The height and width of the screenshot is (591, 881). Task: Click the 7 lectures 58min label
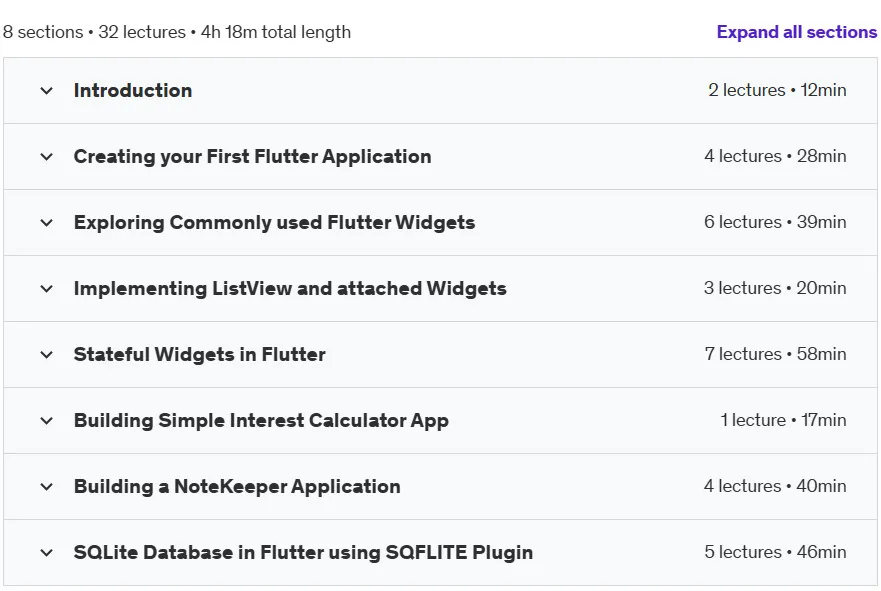pos(775,354)
